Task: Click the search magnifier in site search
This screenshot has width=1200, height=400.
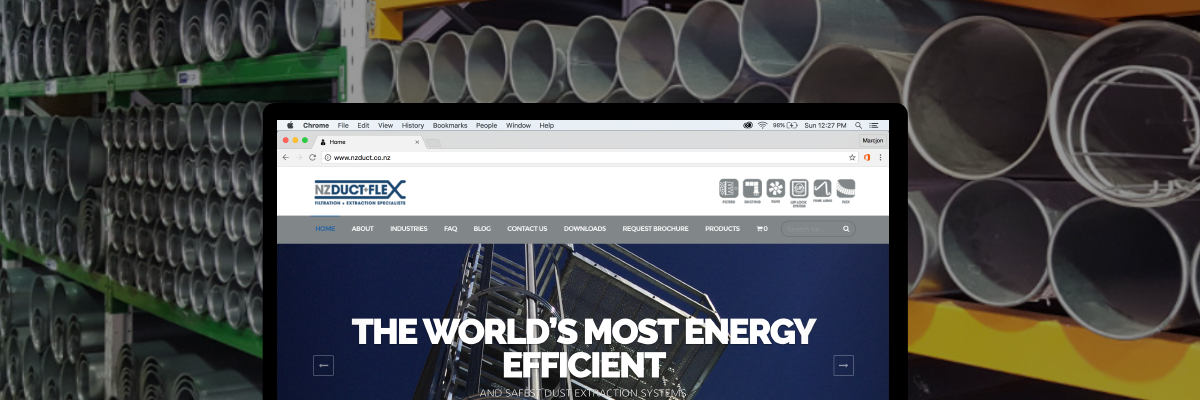Action: (x=846, y=229)
